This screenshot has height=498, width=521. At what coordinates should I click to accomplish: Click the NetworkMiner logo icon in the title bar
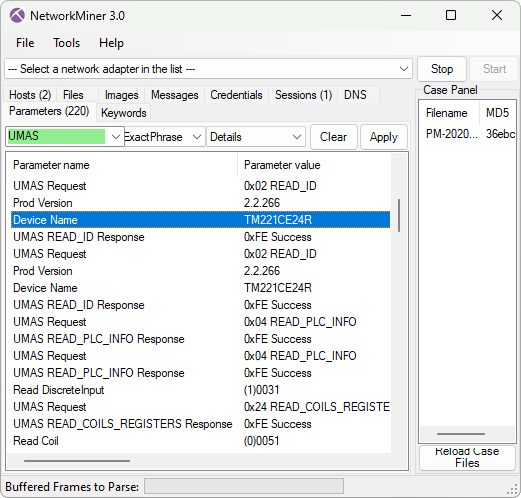(17, 15)
